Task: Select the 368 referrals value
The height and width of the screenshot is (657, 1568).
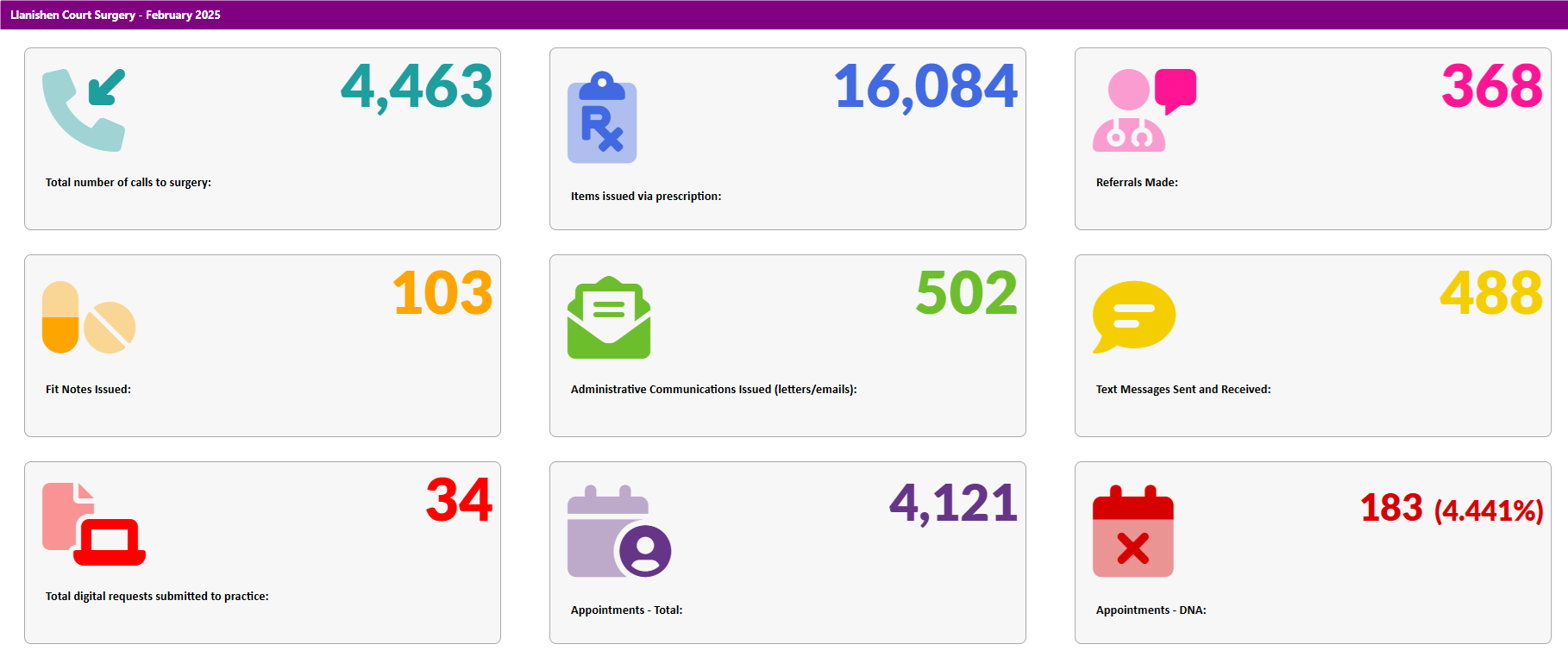Action: coord(1492,86)
